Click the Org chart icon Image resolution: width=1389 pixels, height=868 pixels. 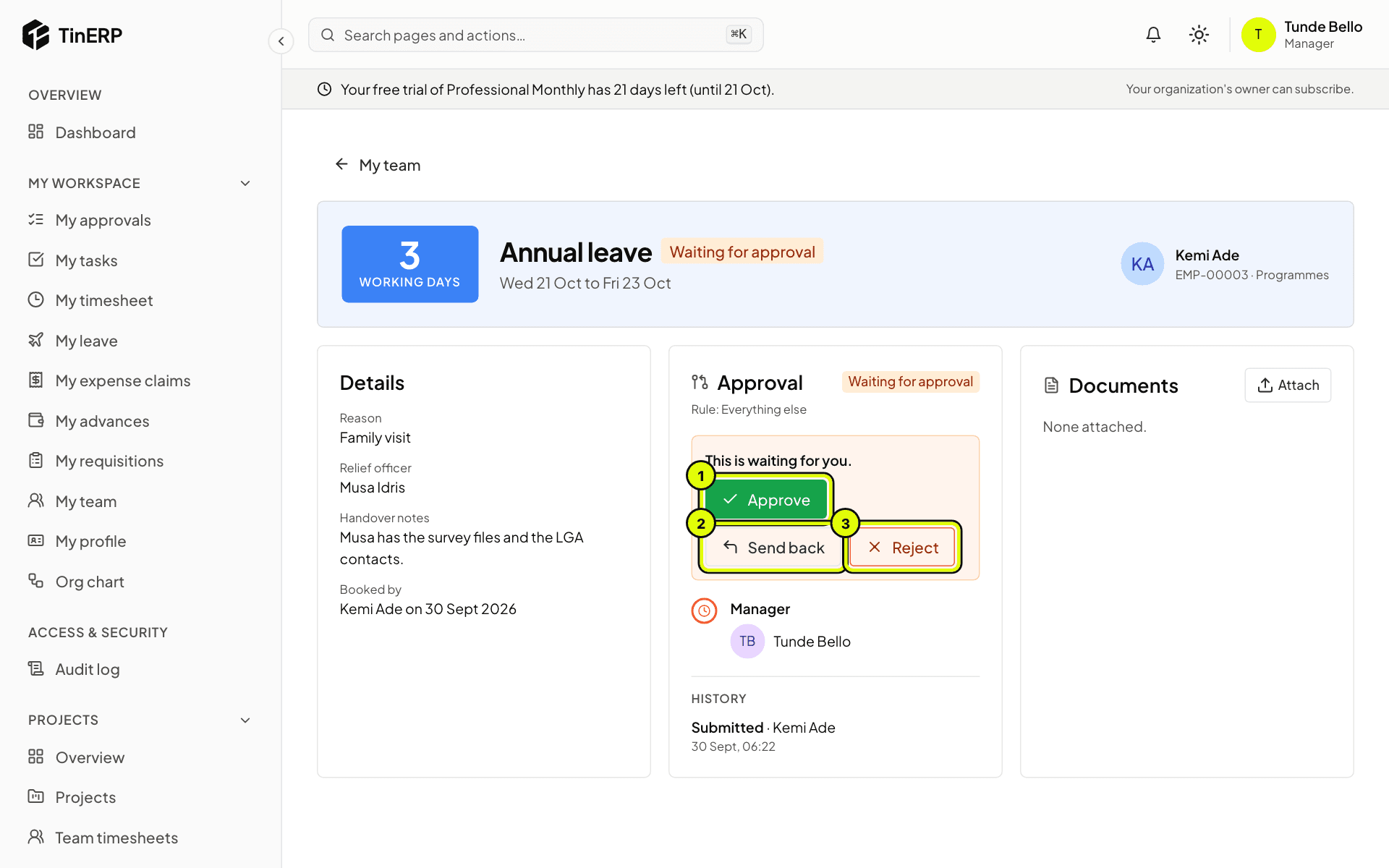pos(35,581)
